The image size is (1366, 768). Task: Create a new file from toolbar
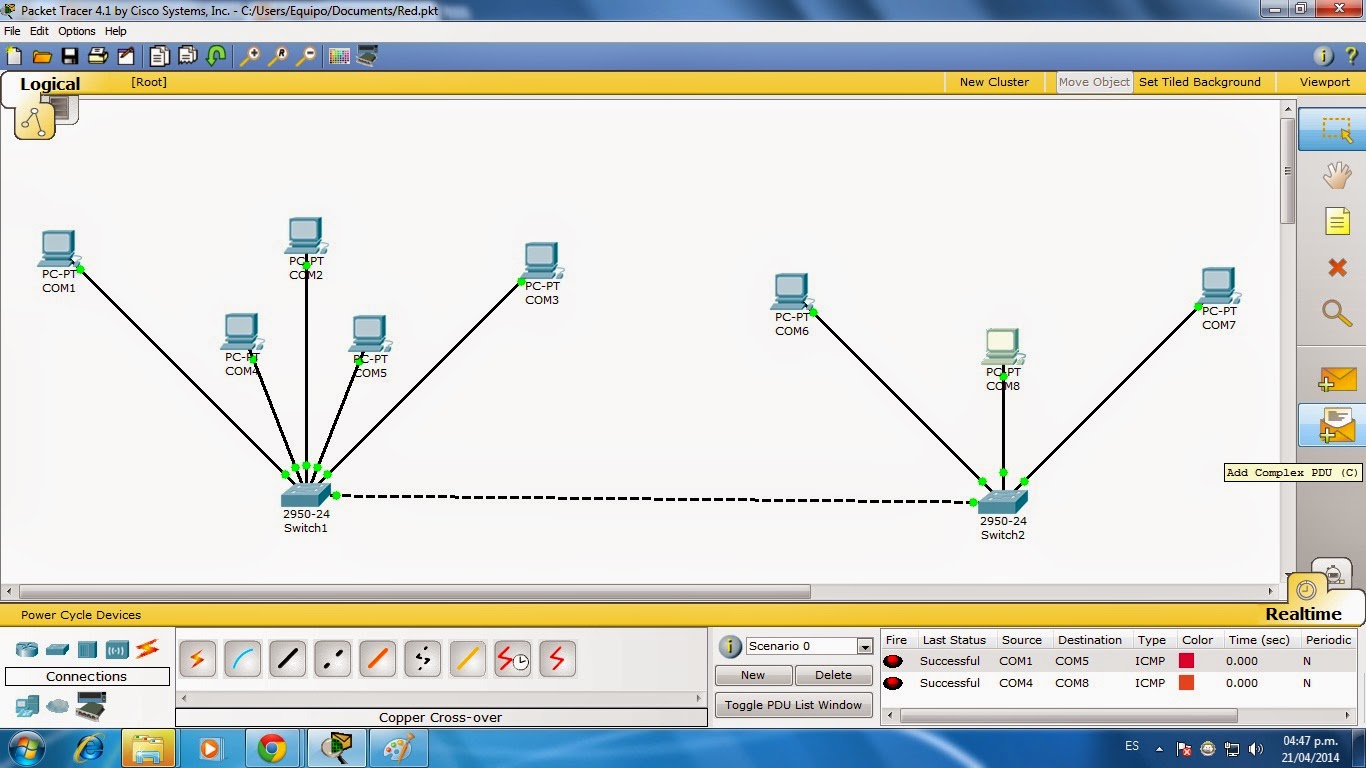coord(14,56)
